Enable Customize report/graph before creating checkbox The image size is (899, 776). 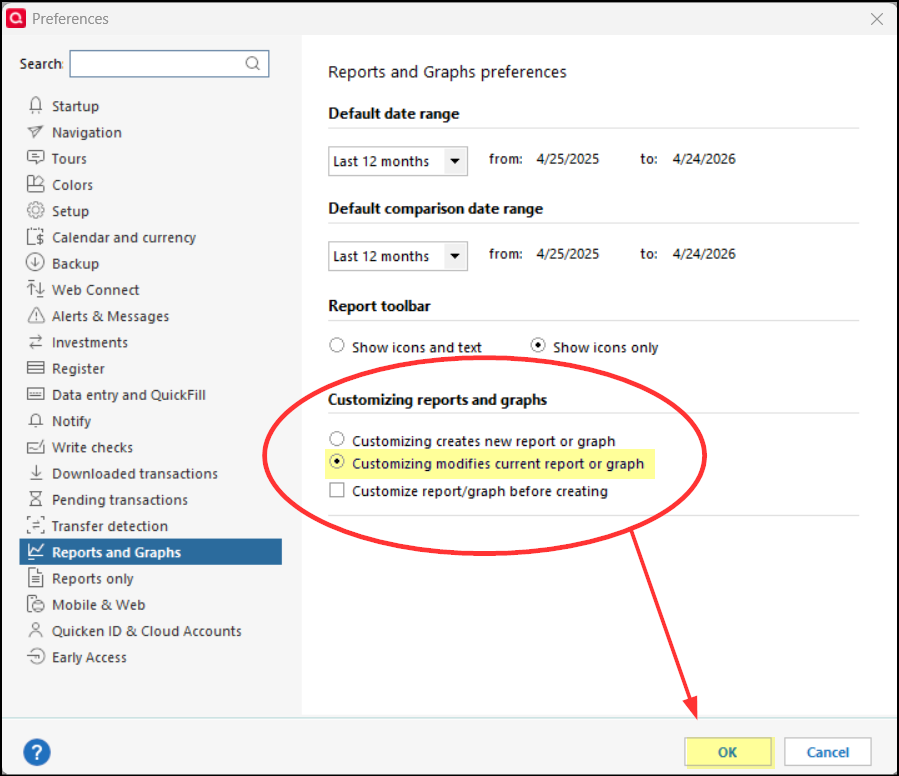(337, 490)
